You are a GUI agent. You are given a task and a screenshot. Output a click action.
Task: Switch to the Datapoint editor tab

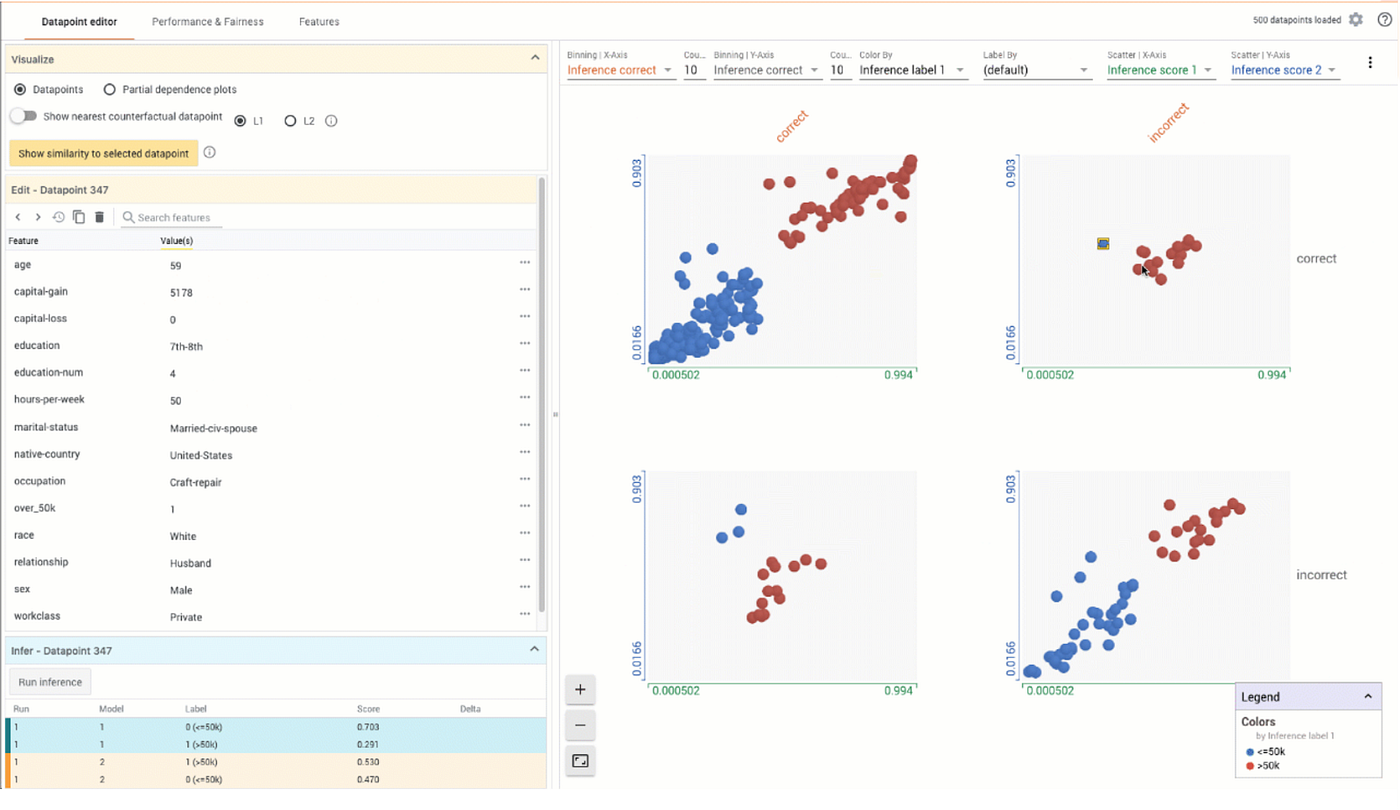[79, 21]
